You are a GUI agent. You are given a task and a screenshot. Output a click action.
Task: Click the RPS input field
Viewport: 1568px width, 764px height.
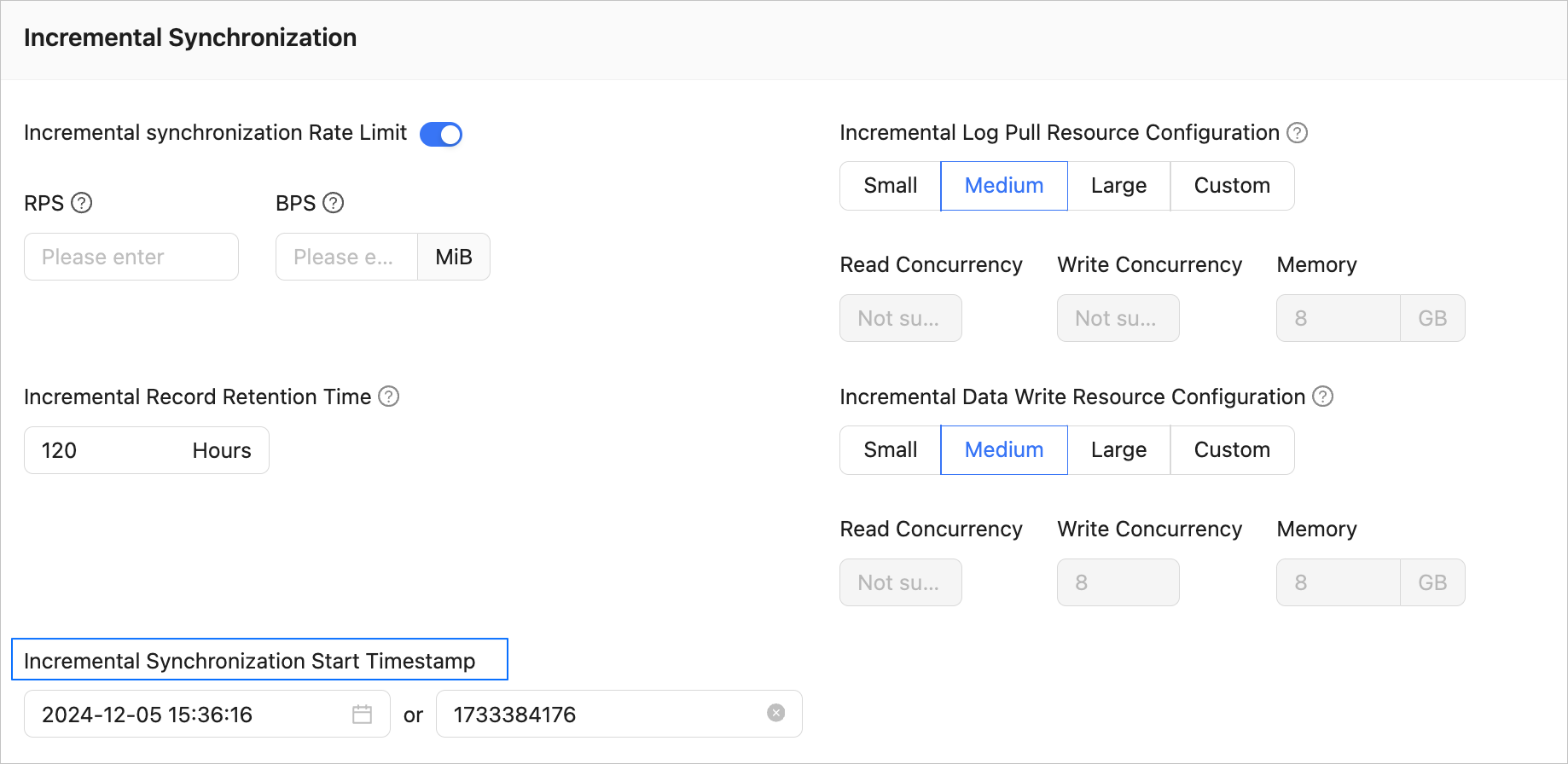[131, 257]
